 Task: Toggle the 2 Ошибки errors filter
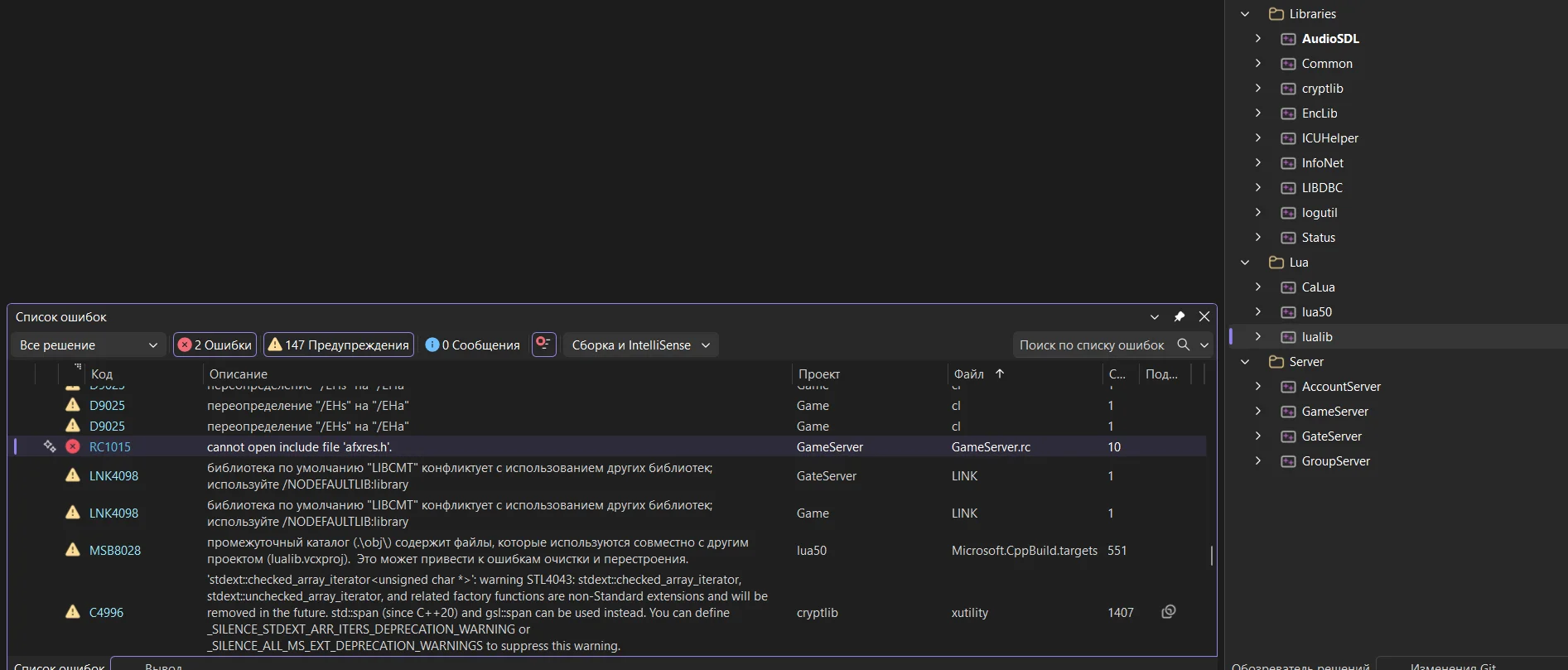[x=215, y=345]
